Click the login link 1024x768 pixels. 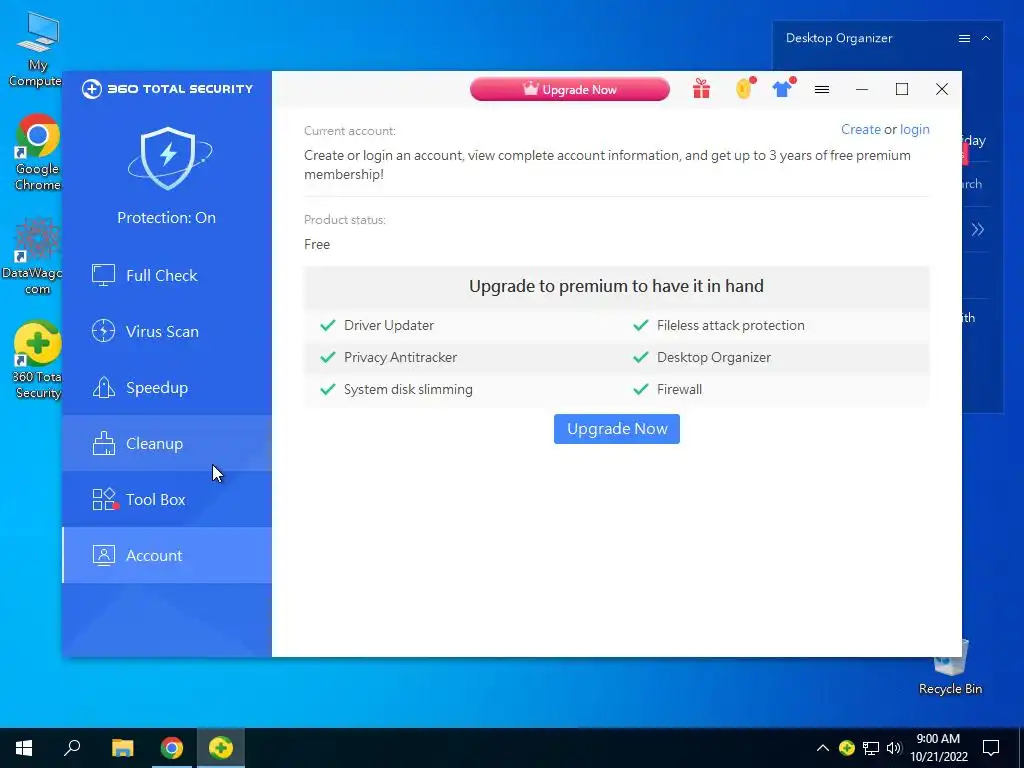(x=914, y=129)
